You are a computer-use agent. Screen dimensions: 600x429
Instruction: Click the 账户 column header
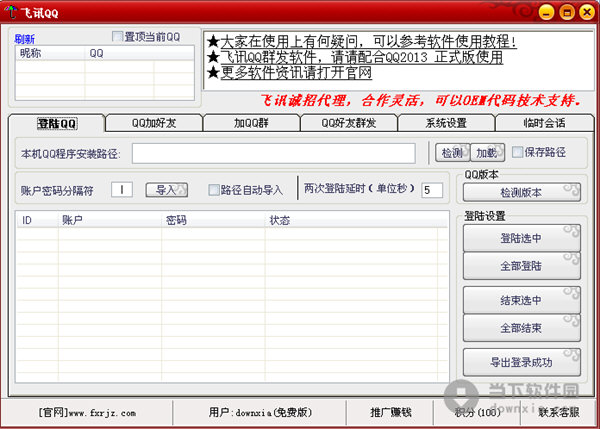tap(110, 220)
